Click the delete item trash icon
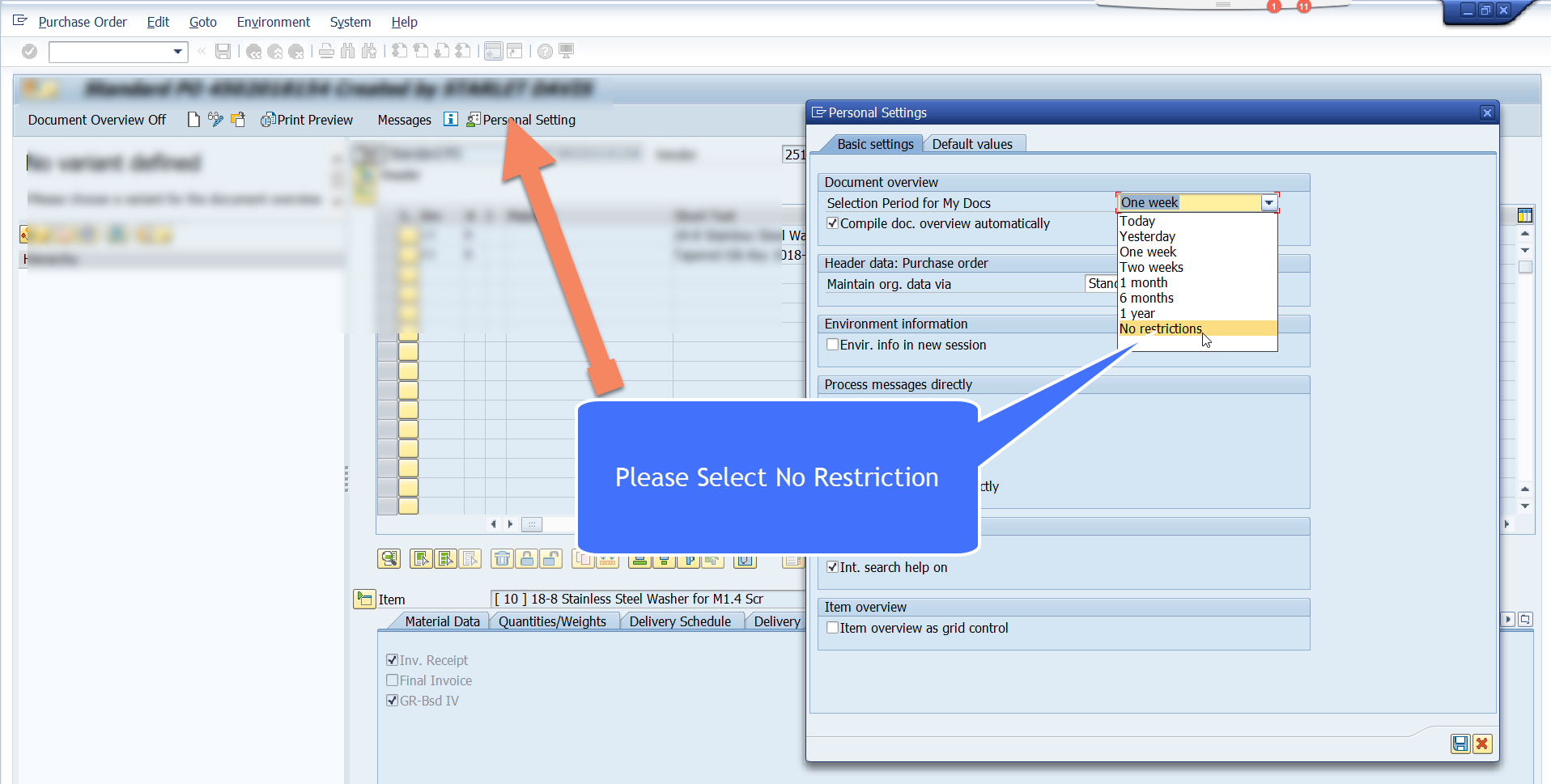 click(502, 558)
